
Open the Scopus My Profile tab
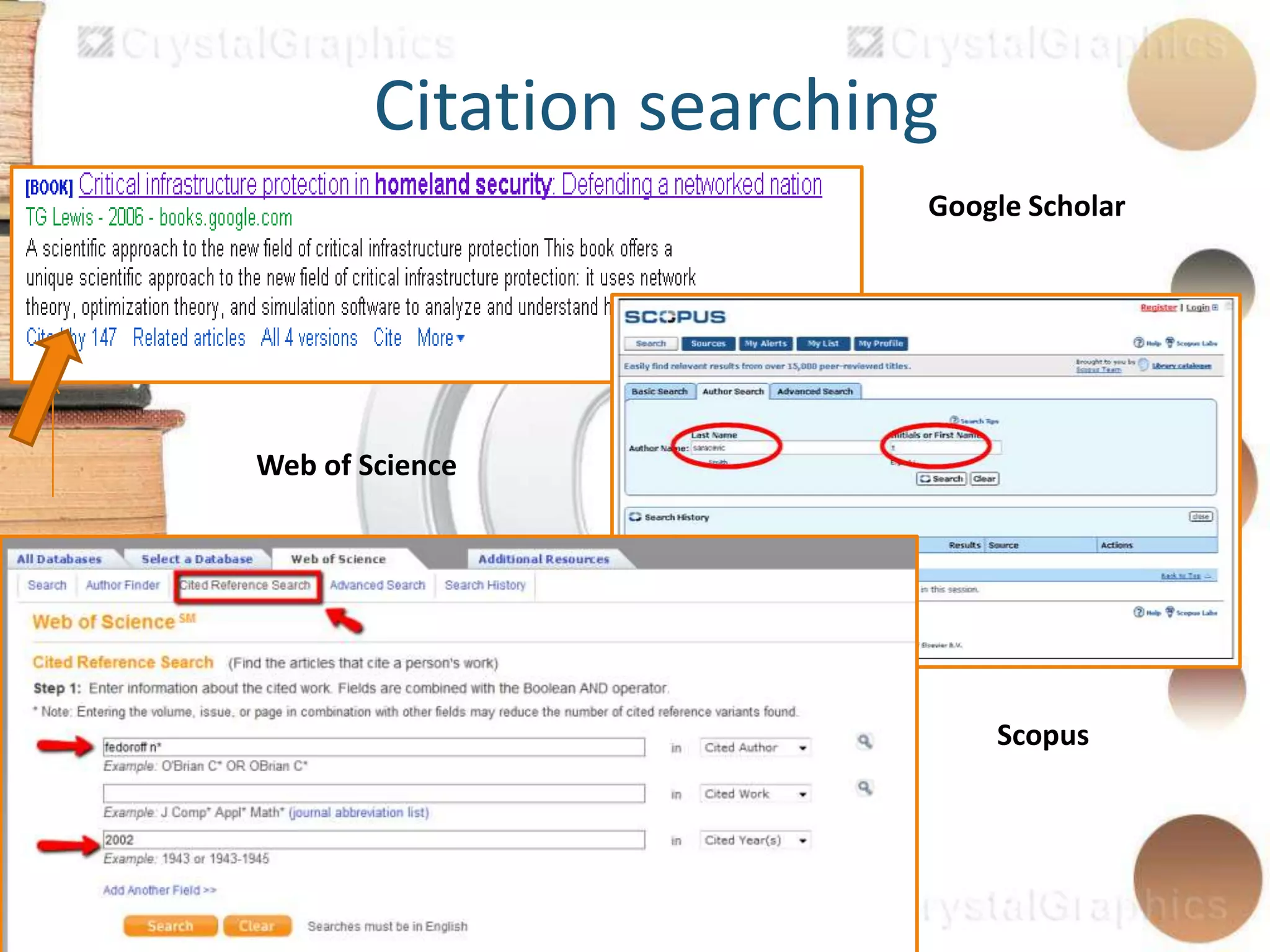point(881,343)
